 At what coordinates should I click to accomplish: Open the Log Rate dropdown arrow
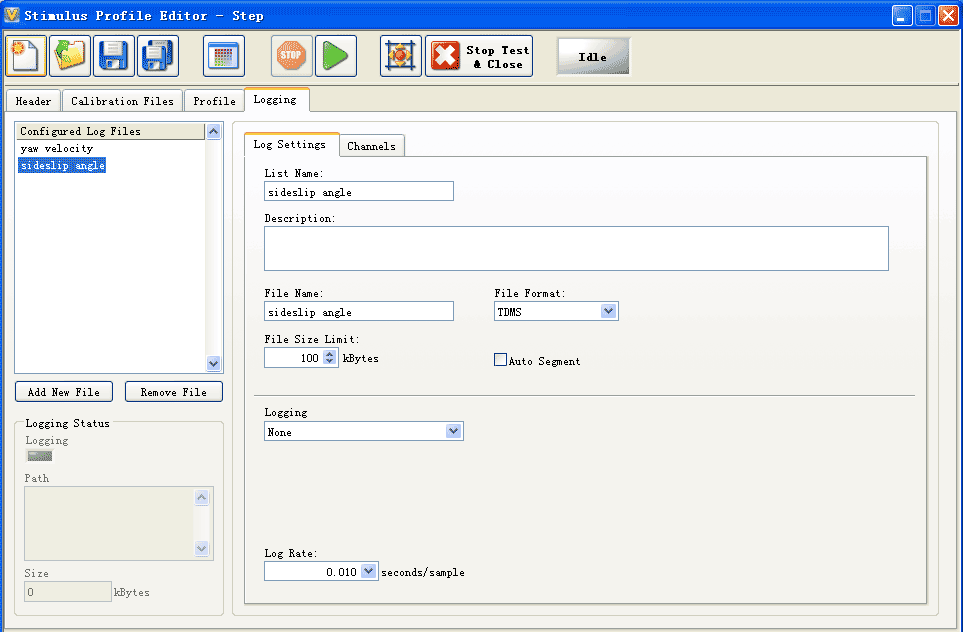coord(368,572)
